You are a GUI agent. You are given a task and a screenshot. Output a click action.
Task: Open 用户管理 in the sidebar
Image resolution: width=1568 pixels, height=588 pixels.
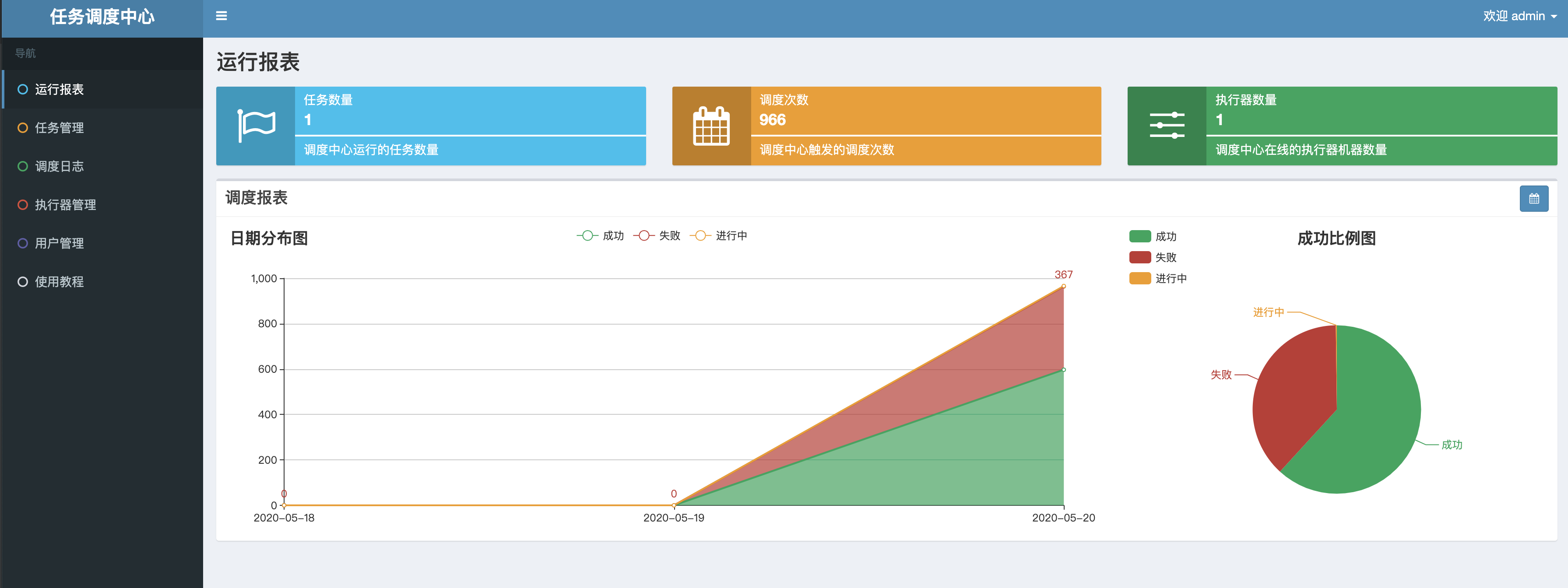tap(59, 243)
